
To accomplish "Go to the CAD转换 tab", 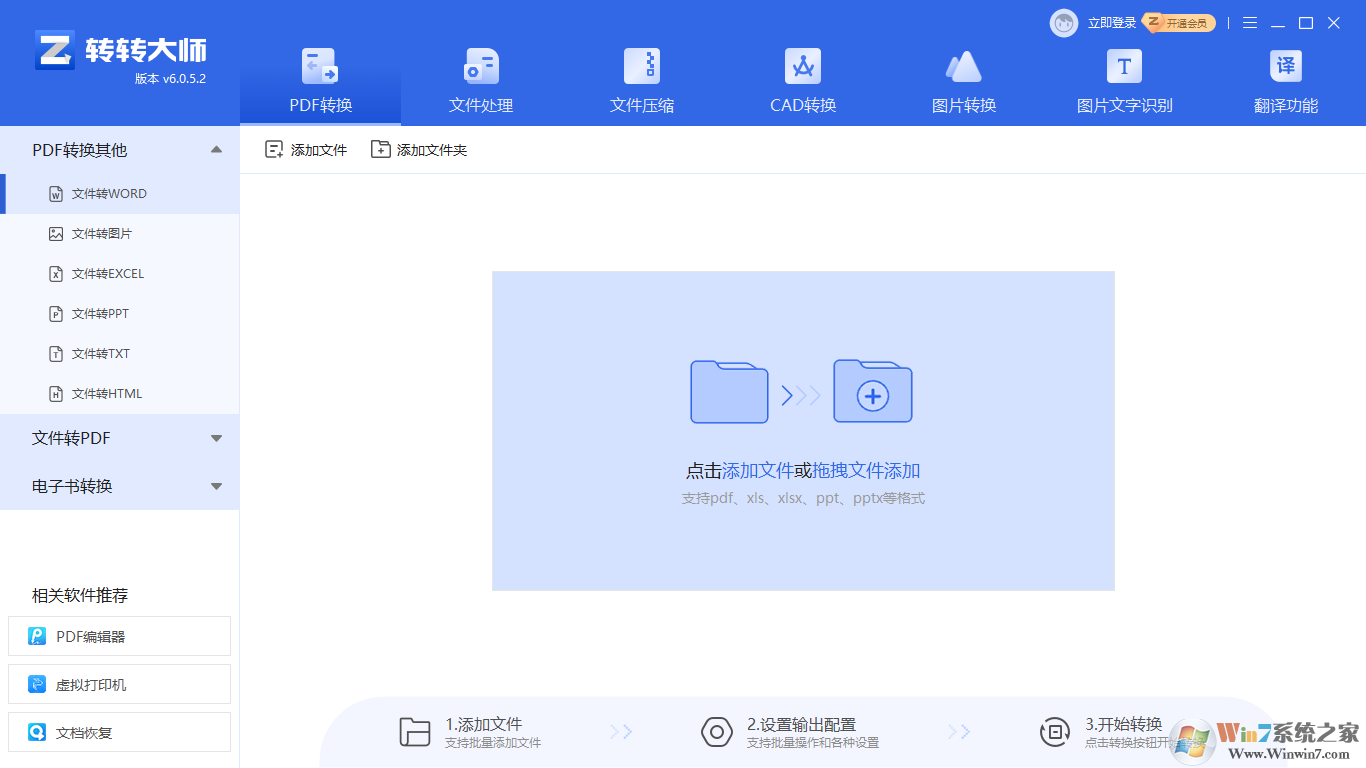I will 803,82.
